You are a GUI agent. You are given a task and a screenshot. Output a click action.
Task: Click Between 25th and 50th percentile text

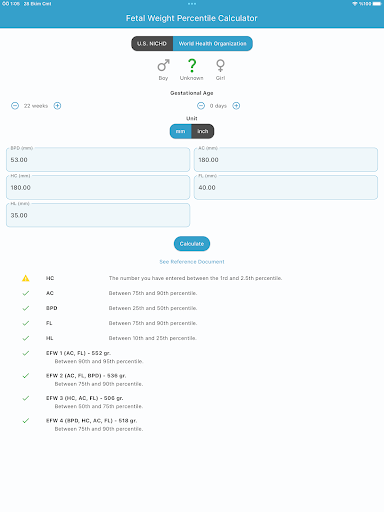(x=153, y=308)
